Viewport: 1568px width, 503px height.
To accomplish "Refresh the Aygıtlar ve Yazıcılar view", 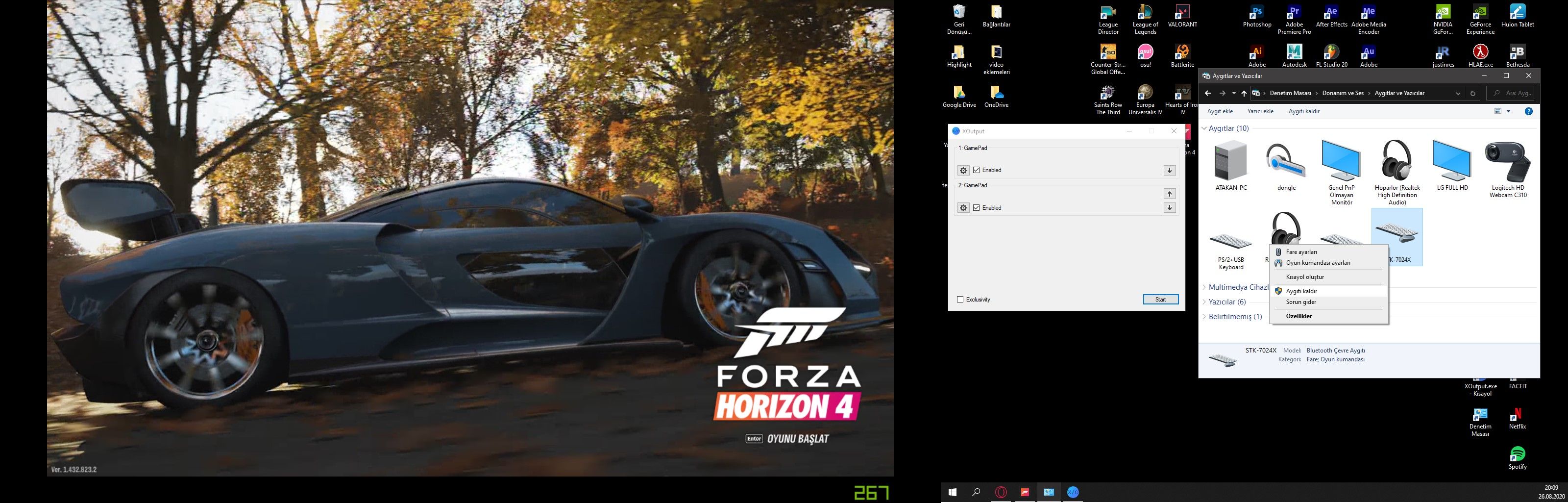I will point(1472,93).
